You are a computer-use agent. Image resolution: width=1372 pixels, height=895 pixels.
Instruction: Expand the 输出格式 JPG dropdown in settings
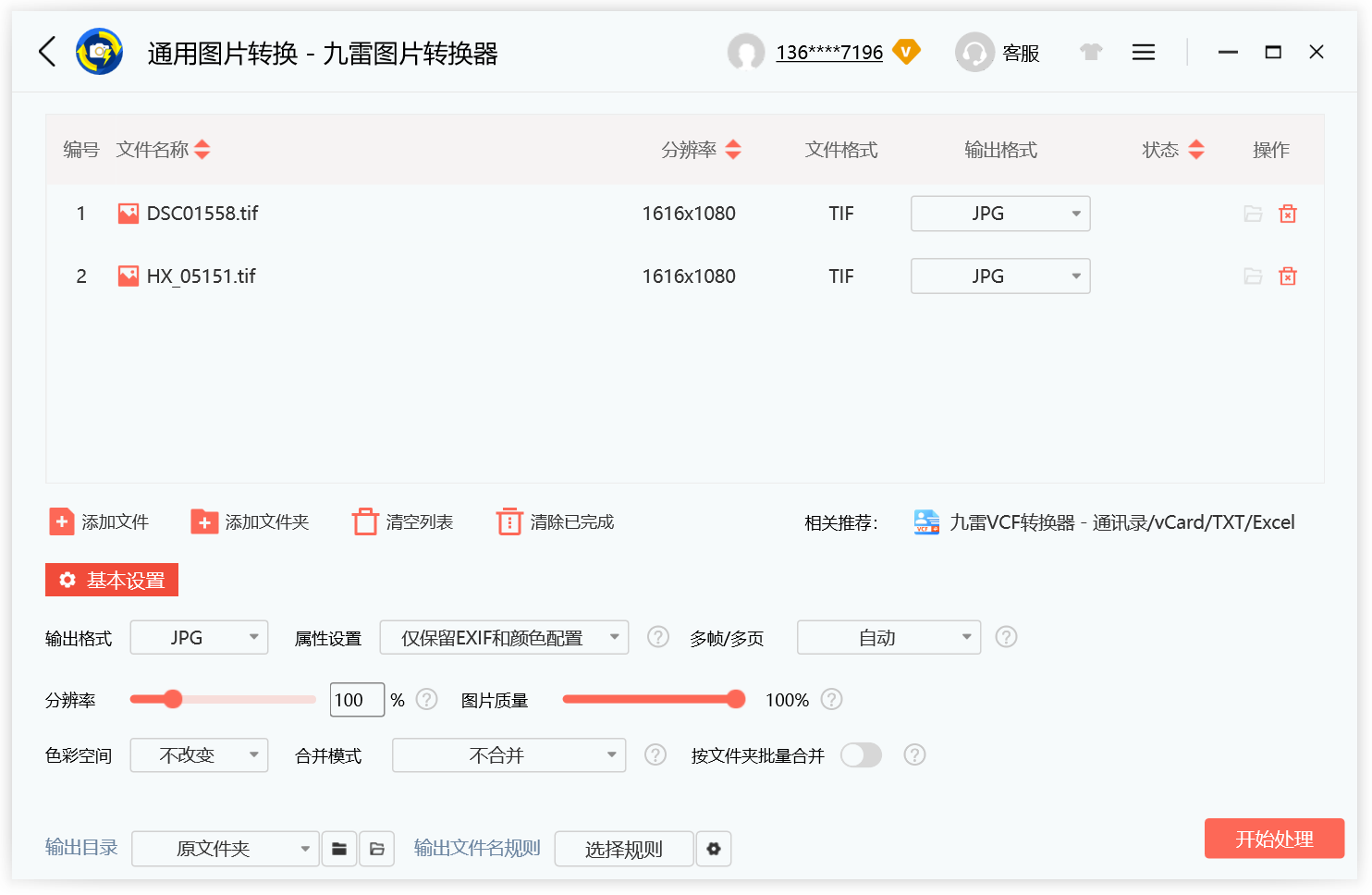[199, 637]
